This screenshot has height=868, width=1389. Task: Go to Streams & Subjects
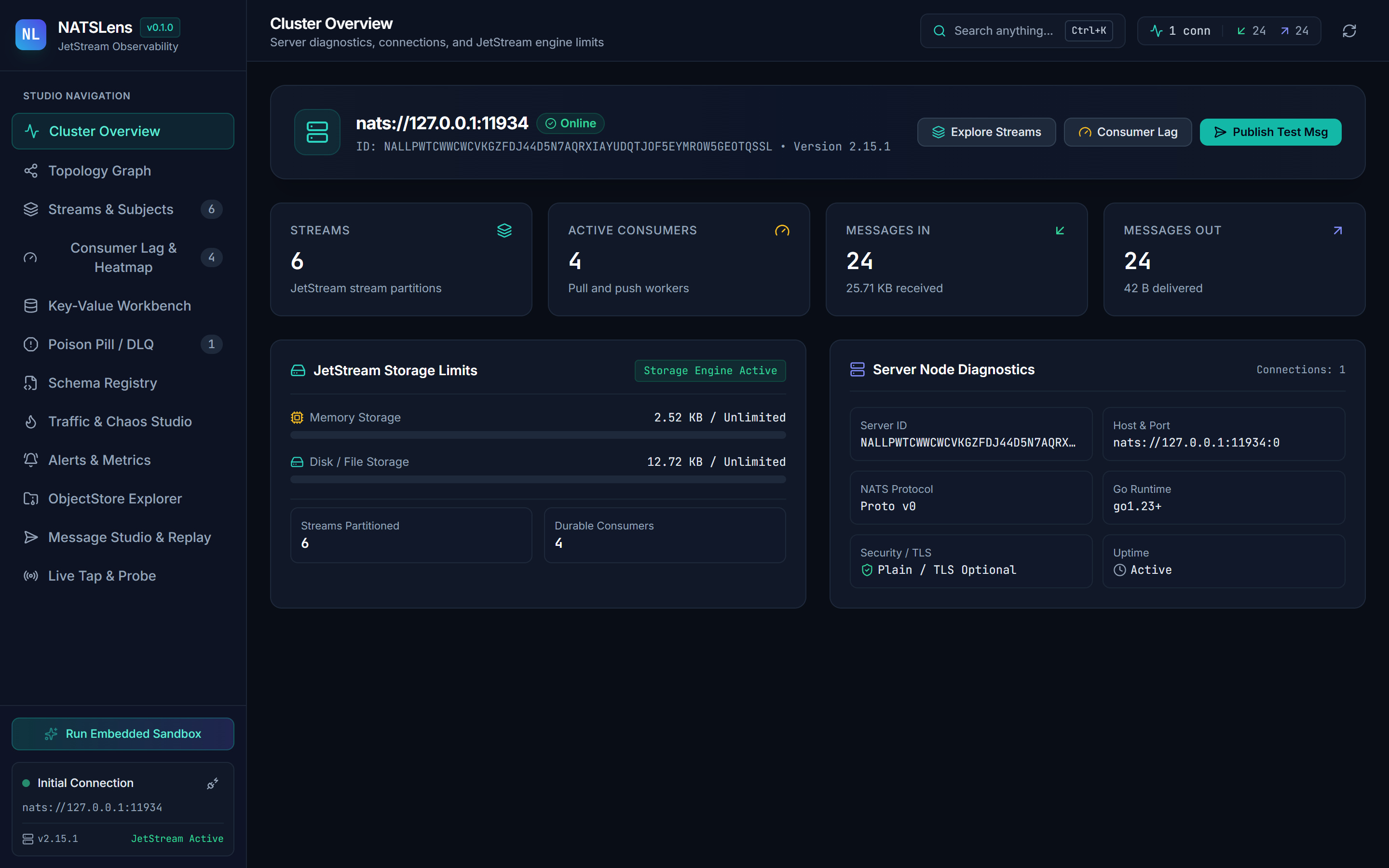click(x=123, y=210)
